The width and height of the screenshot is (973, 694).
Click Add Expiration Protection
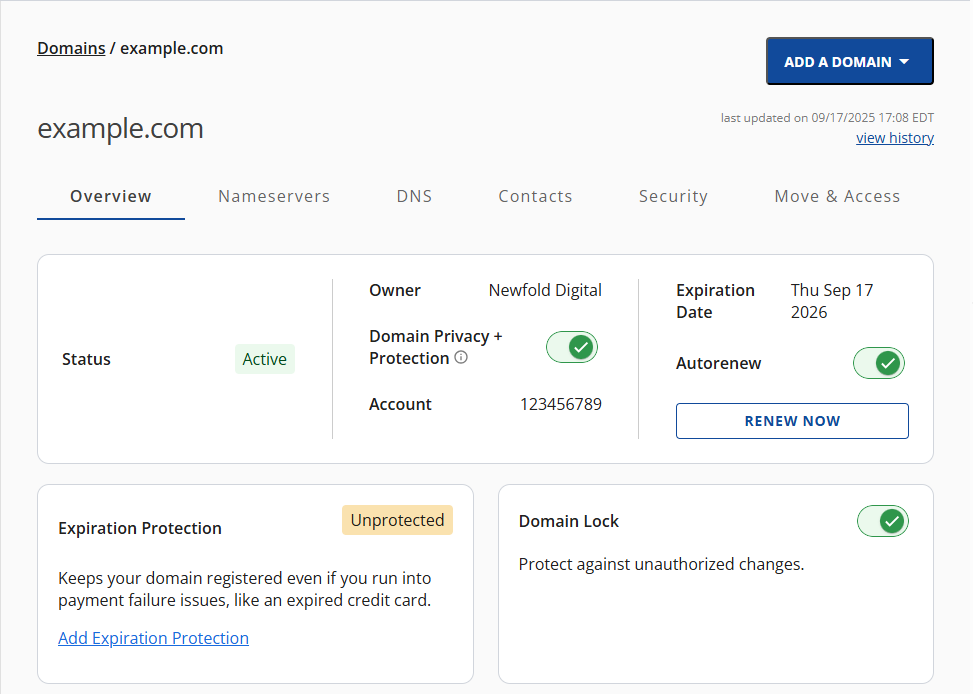tap(153, 637)
